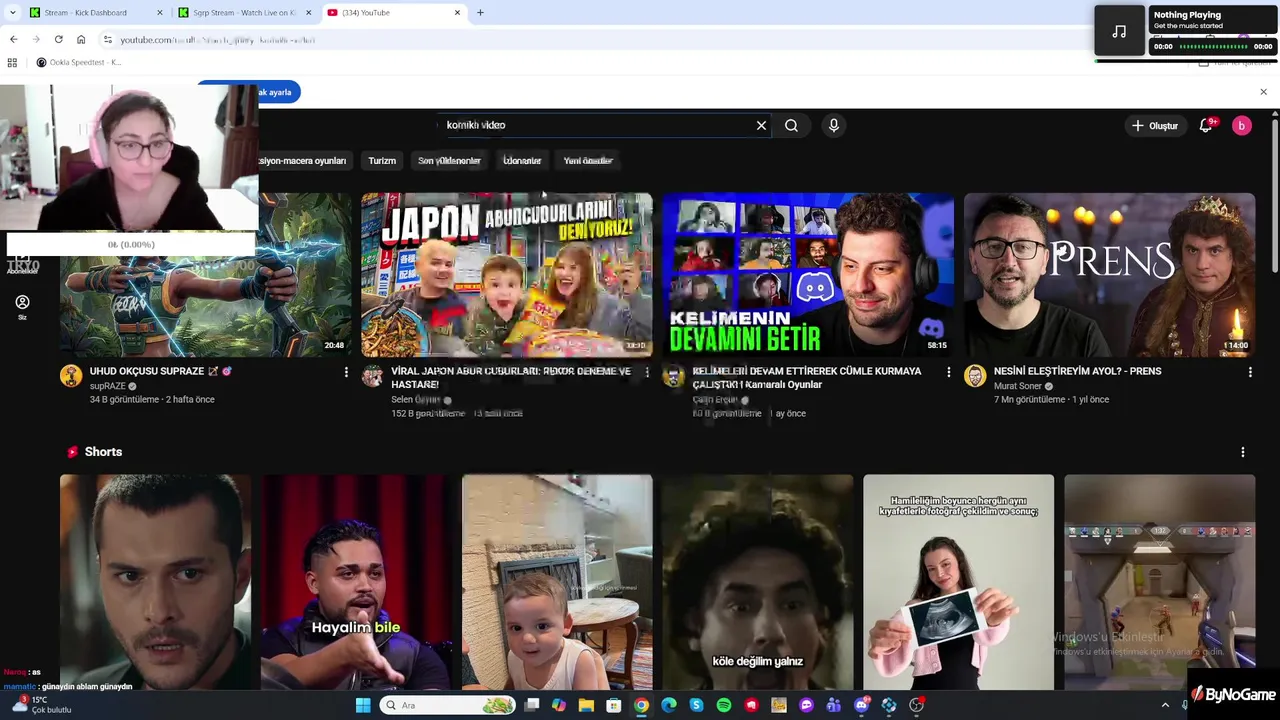The height and width of the screenshot is (720, 1280).
Task: Click the taskbar Ara search box
Action: pos(448,705)
